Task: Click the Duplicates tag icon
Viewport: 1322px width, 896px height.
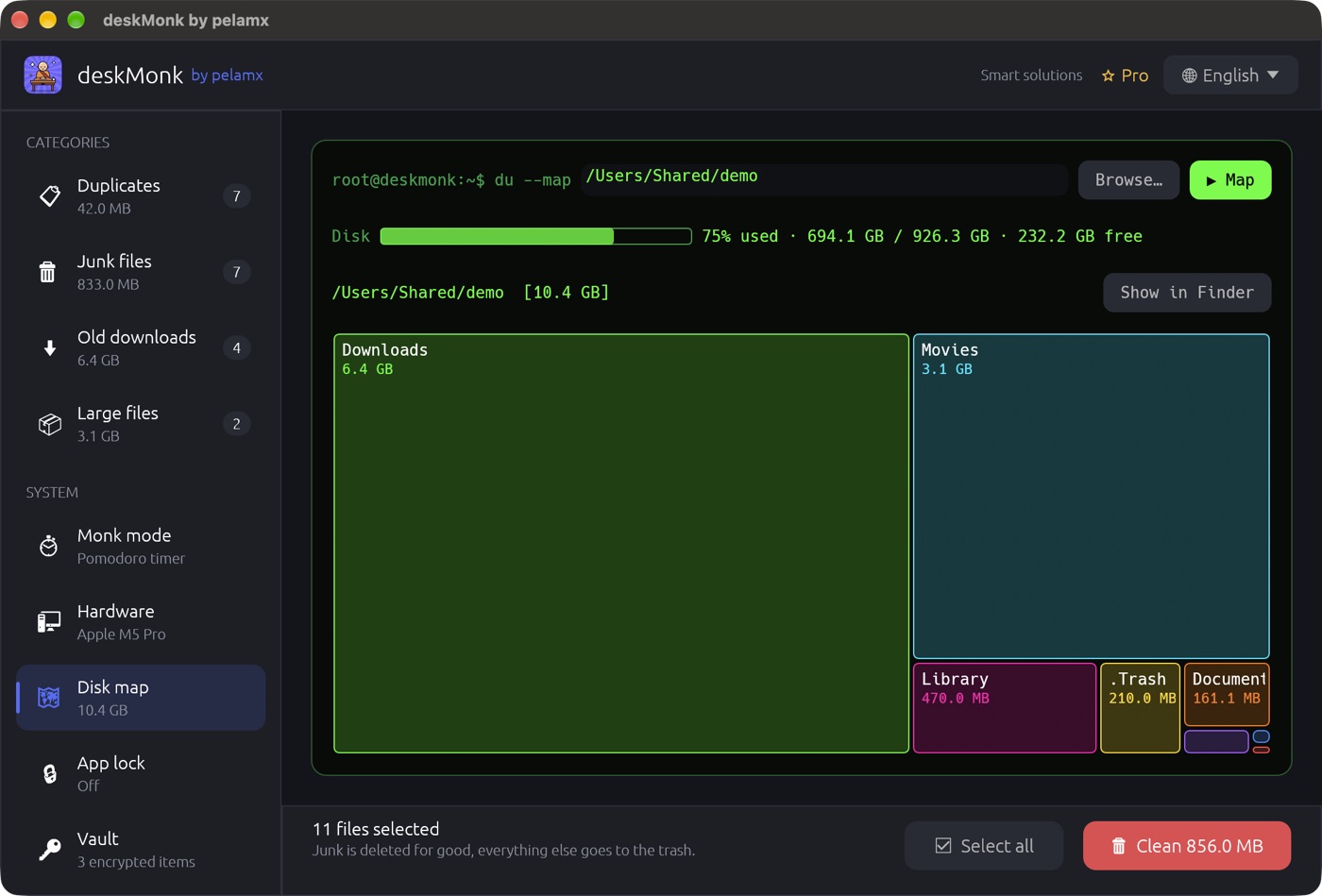Action: (x=49, y=196)
